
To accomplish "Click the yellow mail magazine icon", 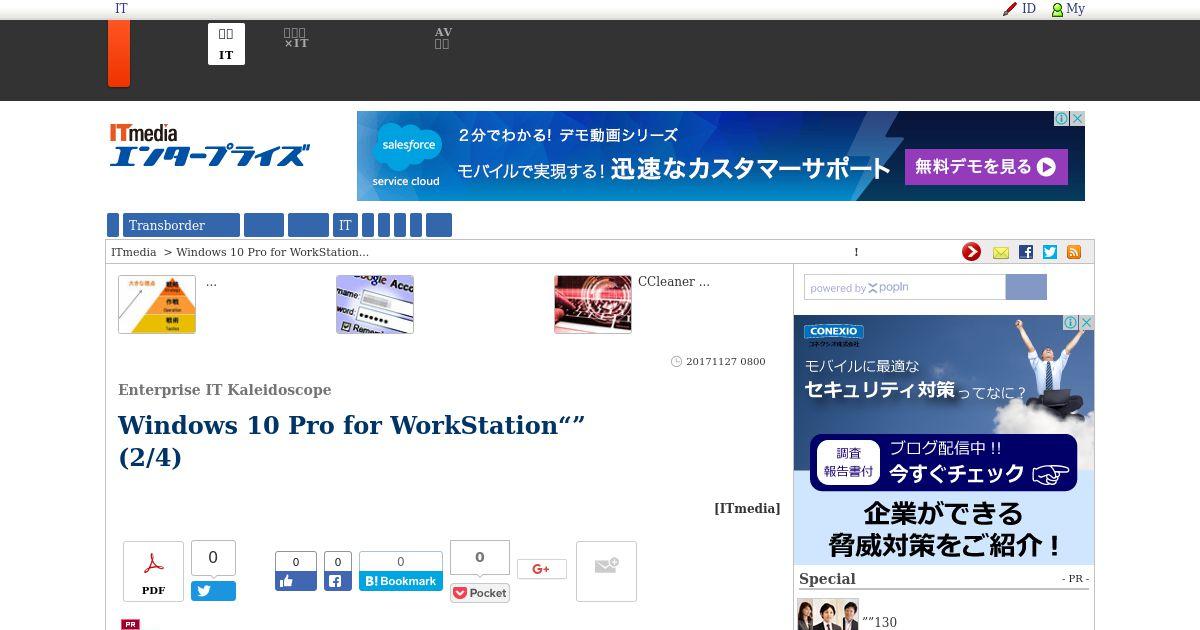I will click(x=1000, y=253).
